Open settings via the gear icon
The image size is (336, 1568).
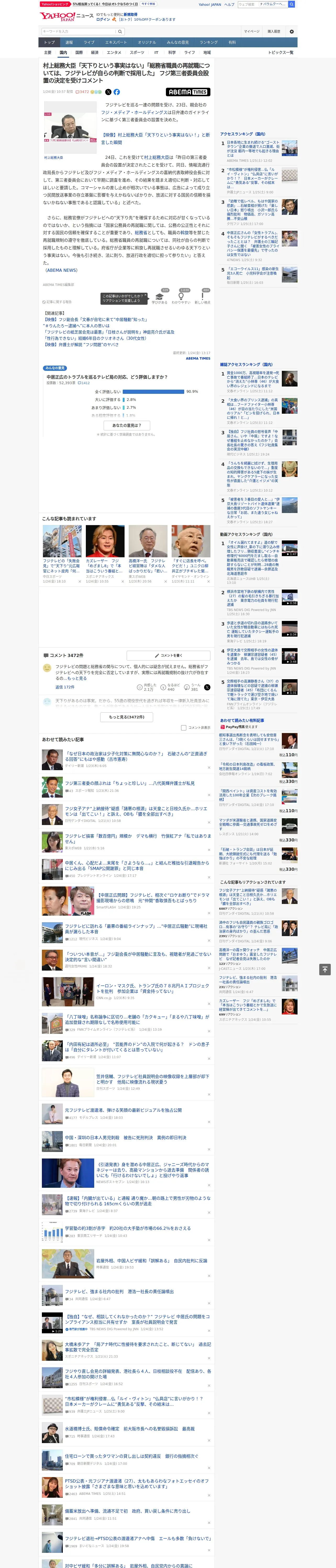[292, 31]
